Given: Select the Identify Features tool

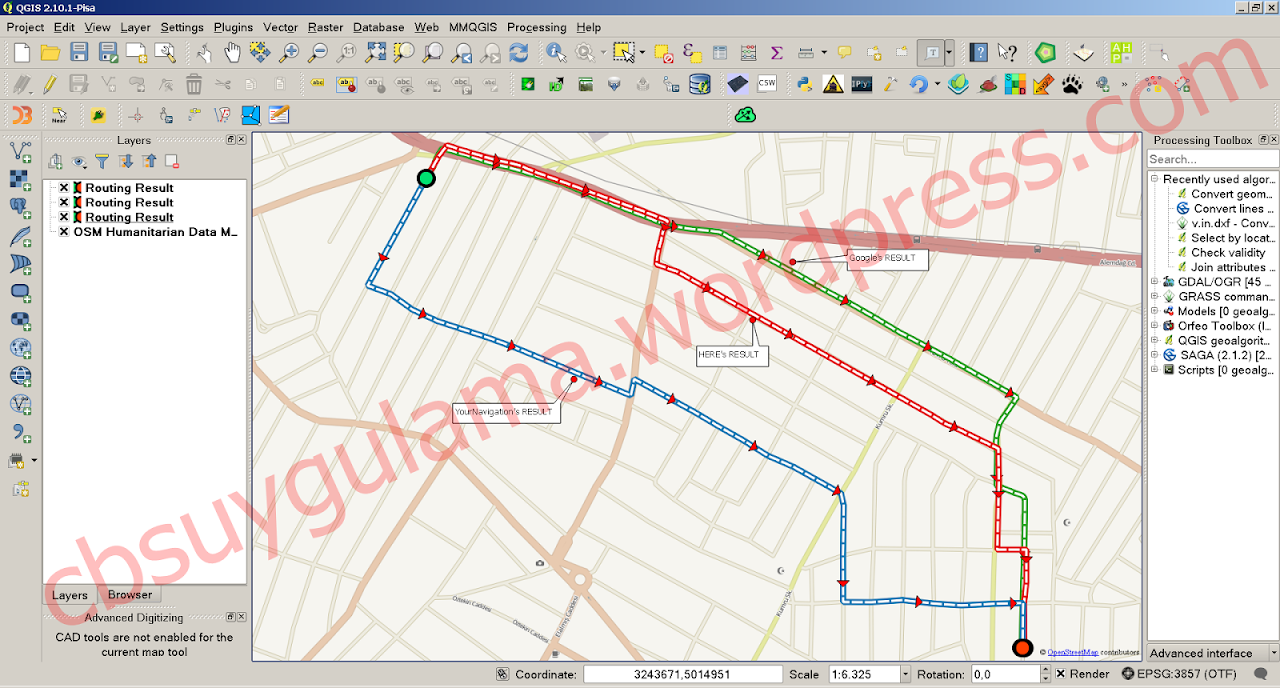Looking at the screenshot, I should pyautogui.click(x=556, y=52).
